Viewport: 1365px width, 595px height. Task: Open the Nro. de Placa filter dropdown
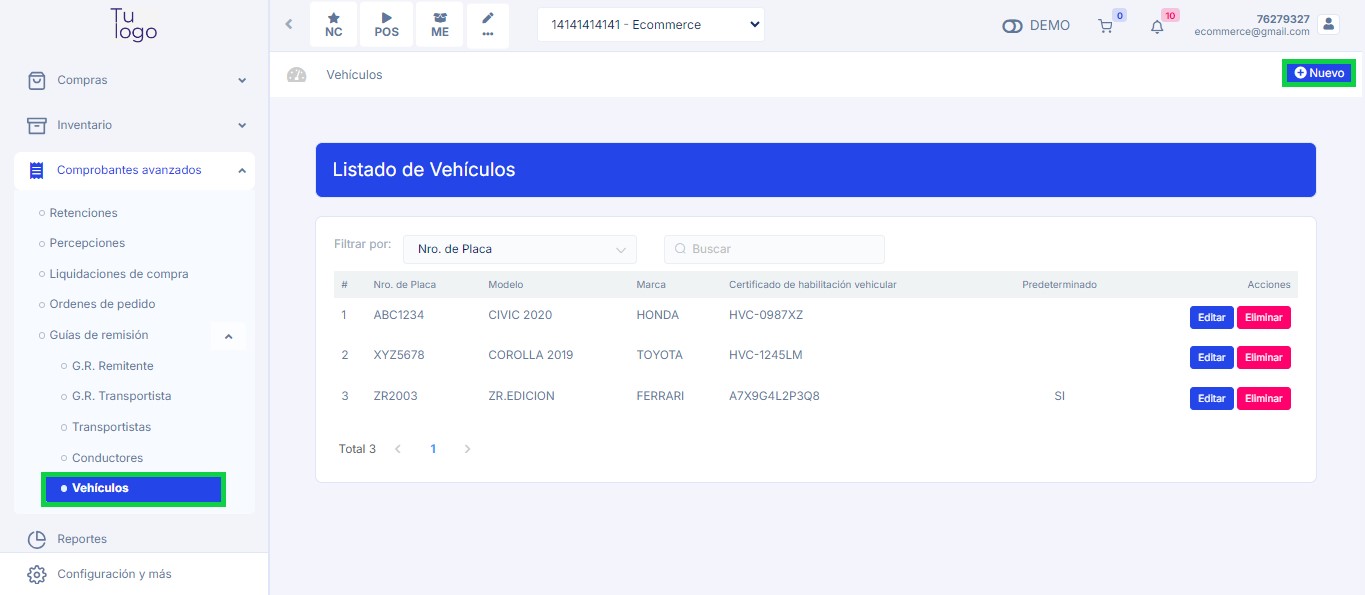click(x=519, y=249)
